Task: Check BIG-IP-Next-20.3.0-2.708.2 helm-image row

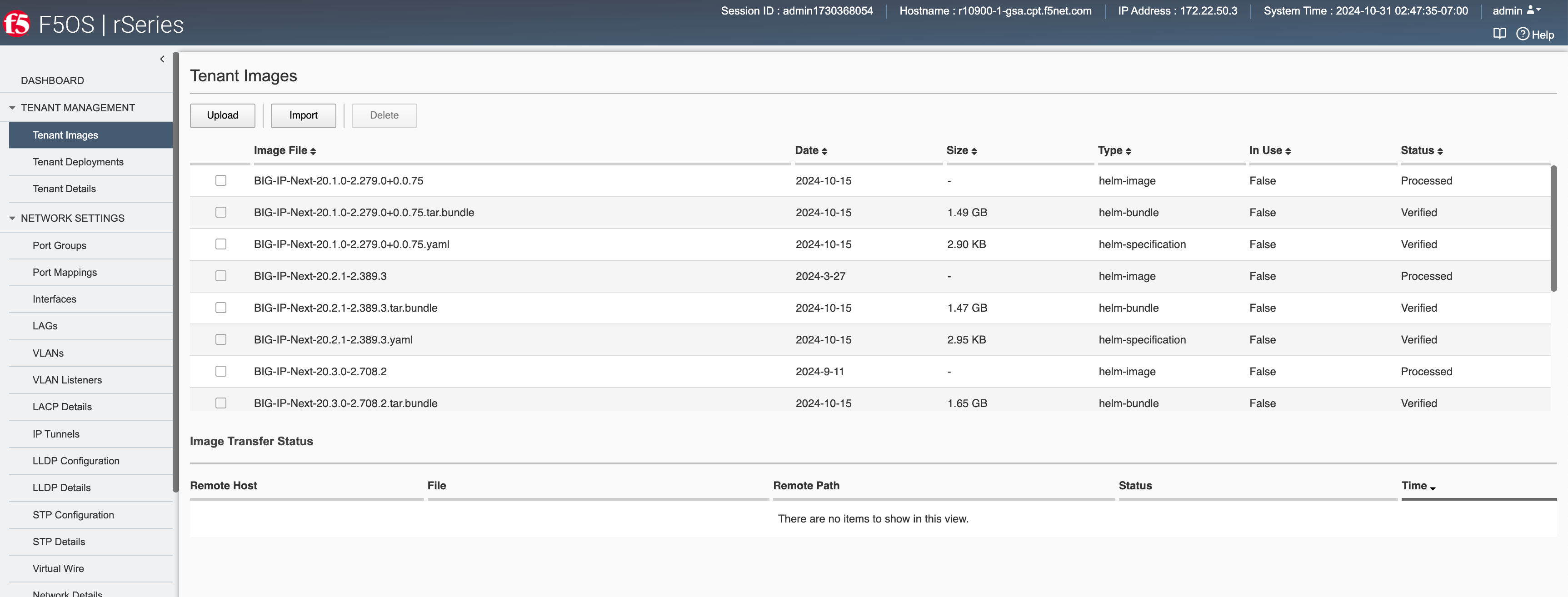Action: pyautogui.click(x=221, y=371)
